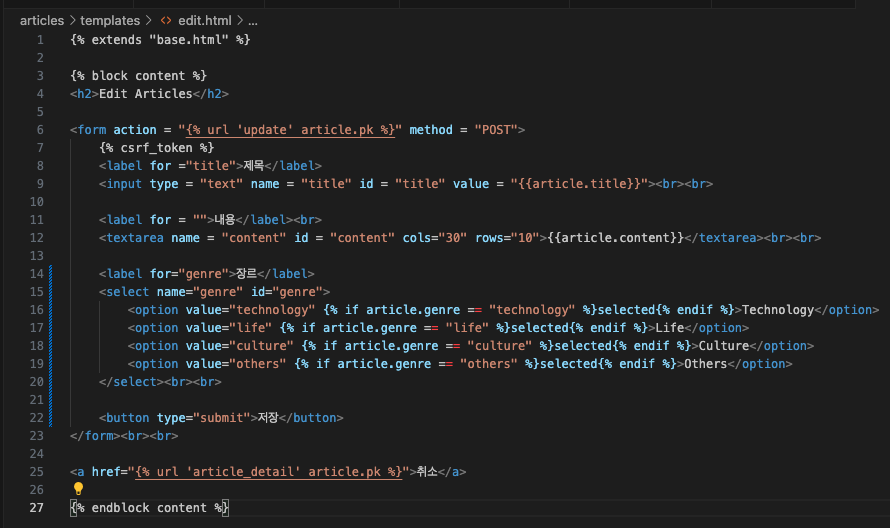Click the 'base.html' string on line 1
Screen dimensions: 890x528
point(189,40)
